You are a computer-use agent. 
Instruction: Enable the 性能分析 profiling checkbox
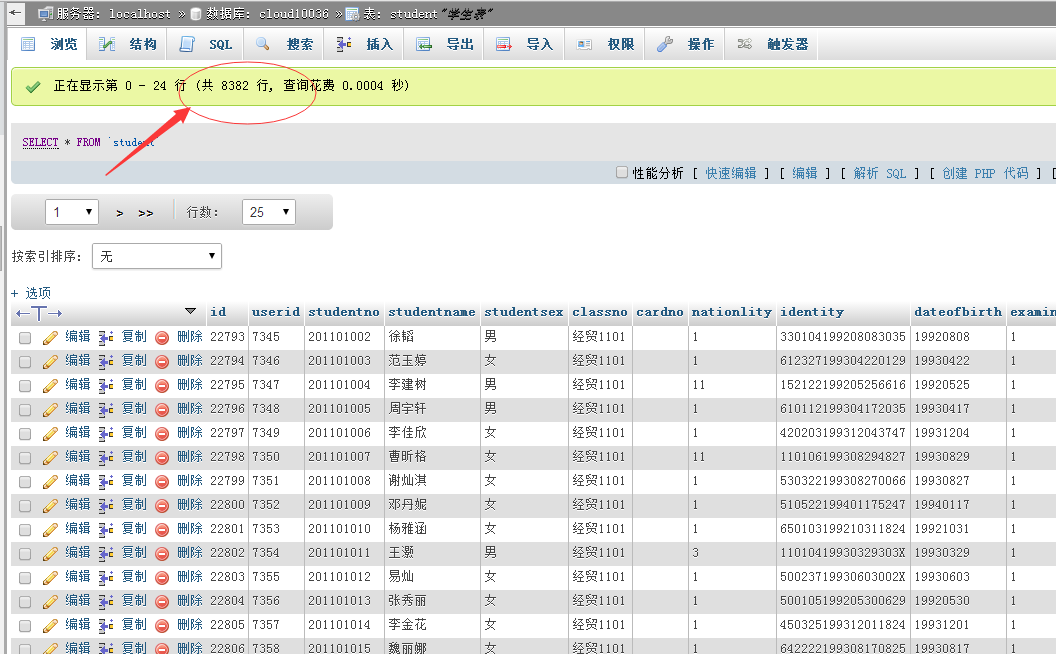click(622, 172)
